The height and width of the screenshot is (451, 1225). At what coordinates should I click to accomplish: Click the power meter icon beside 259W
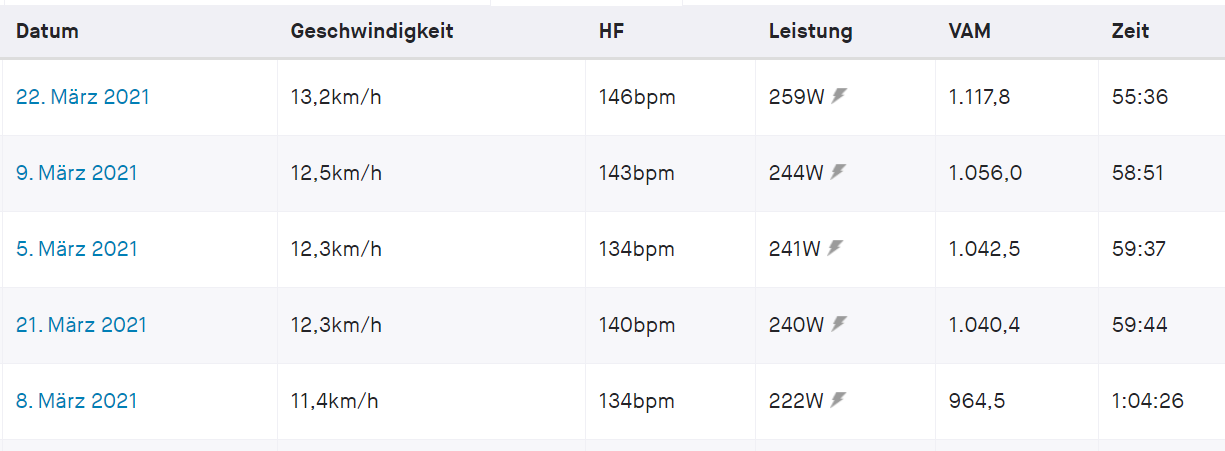pos(839,96)
